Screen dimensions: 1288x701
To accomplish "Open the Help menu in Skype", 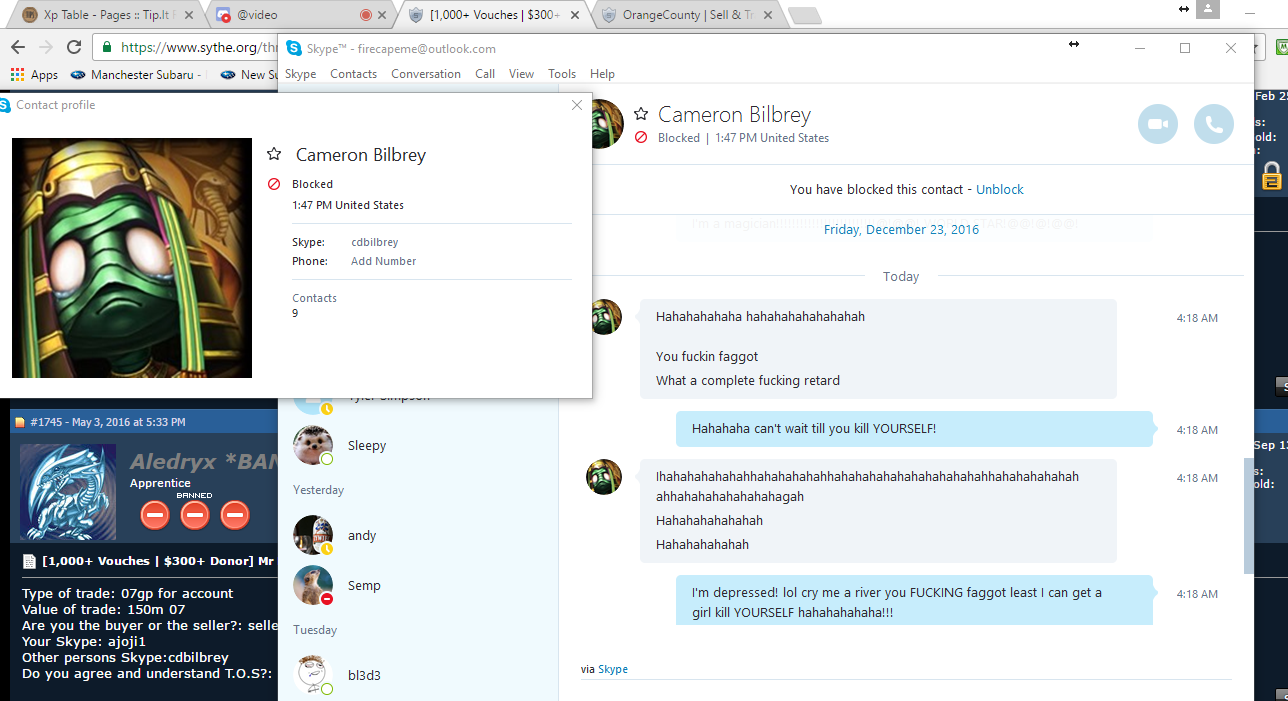I will (x=602, y=74).
